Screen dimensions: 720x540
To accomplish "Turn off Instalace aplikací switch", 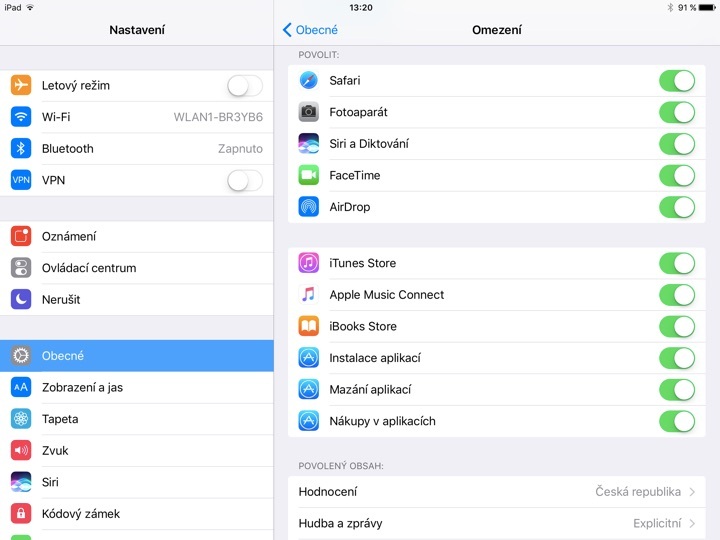I will pyautogui.click(x=677, y=359).
